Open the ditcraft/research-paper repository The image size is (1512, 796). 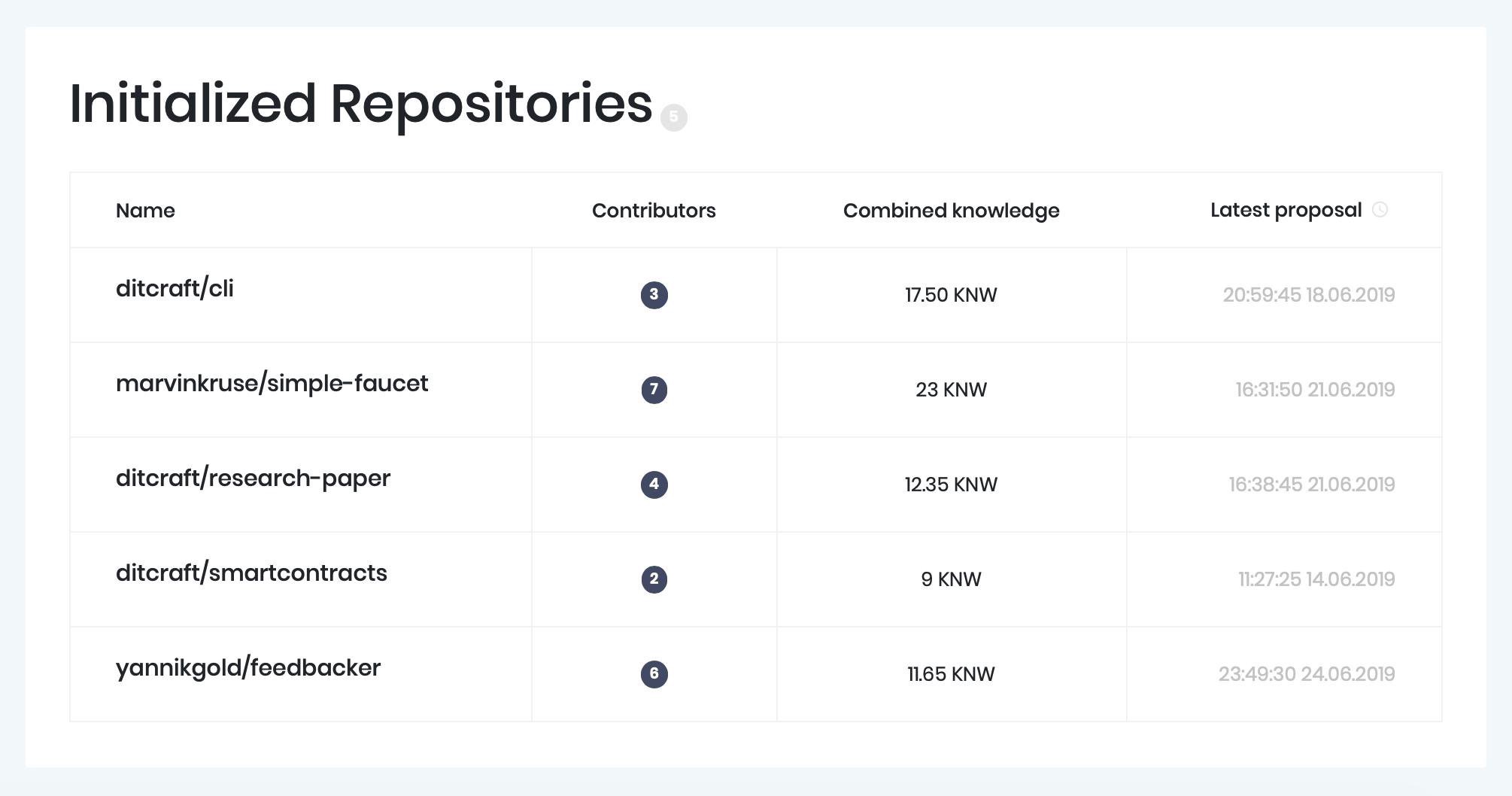click(253, 479)
